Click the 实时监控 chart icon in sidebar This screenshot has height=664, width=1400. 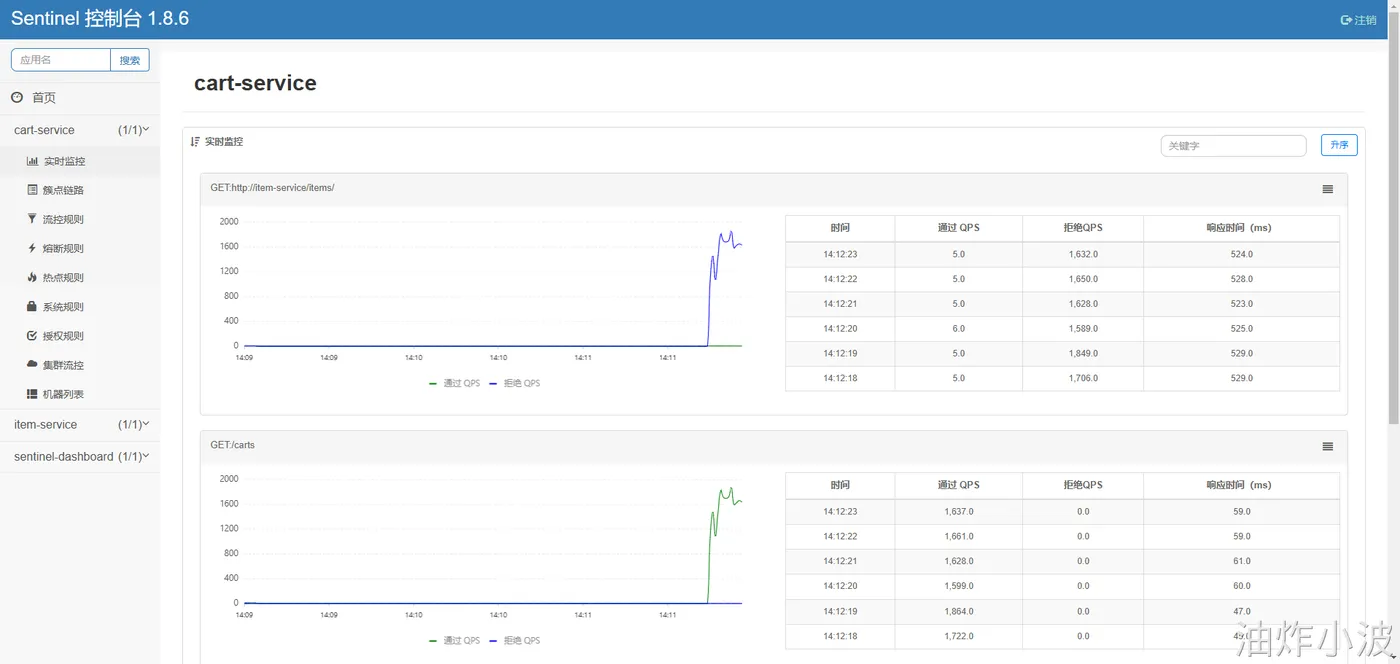click(x=32, y=161)
